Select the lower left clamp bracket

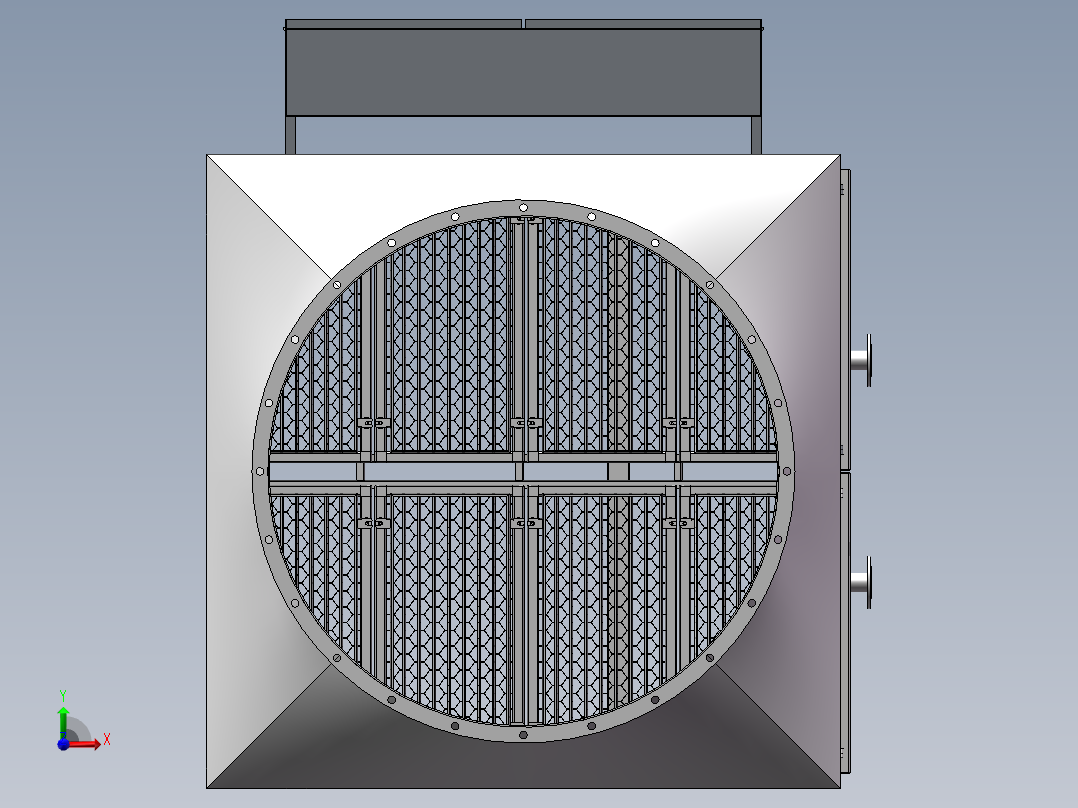pyautogui.click(x=373, y=522)
